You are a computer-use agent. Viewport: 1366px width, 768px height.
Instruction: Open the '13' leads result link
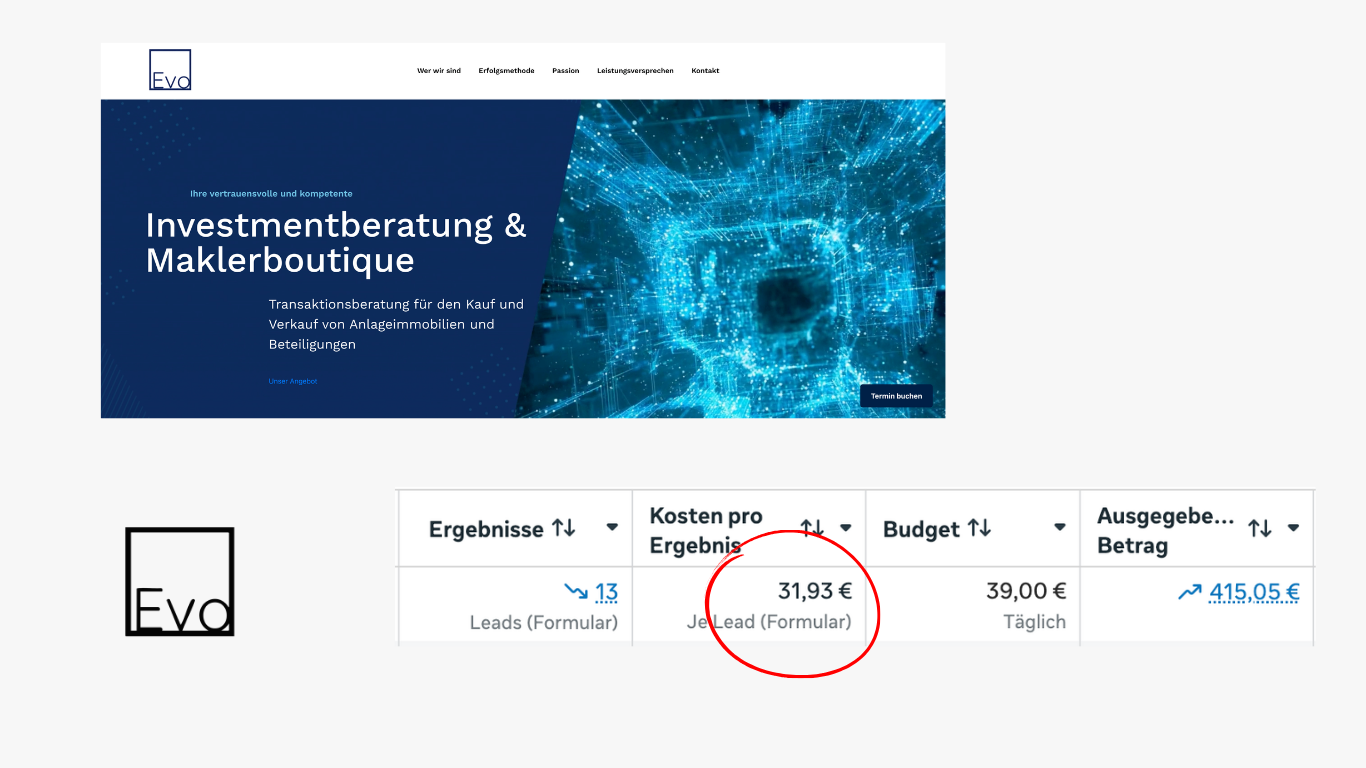(607, 592)
